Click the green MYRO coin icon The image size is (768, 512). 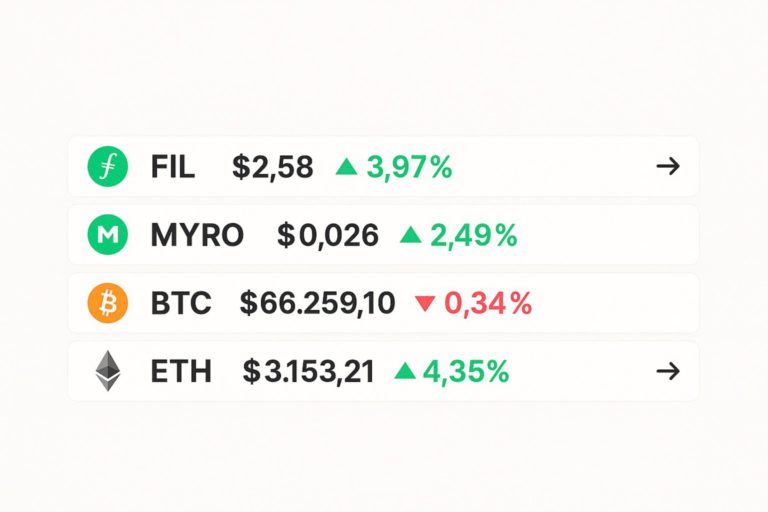tap(108, 235)
